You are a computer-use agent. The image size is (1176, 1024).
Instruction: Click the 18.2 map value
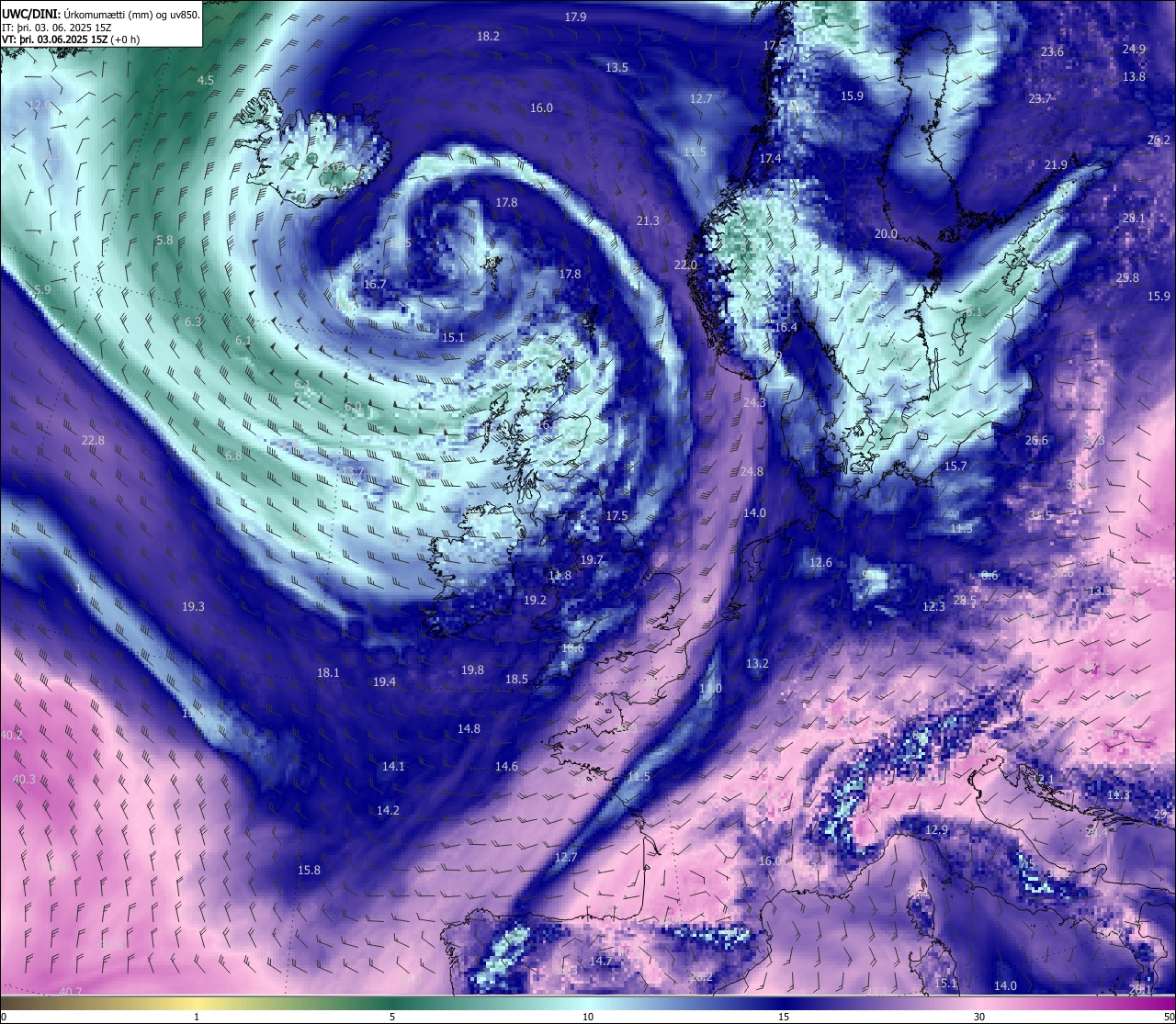(488, 37)
